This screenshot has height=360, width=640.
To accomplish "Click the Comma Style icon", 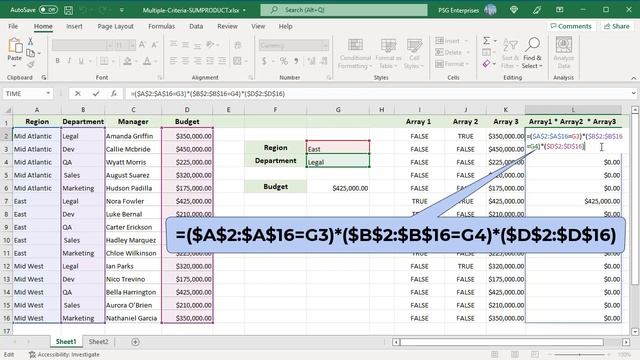I will [x=296, y=61].
